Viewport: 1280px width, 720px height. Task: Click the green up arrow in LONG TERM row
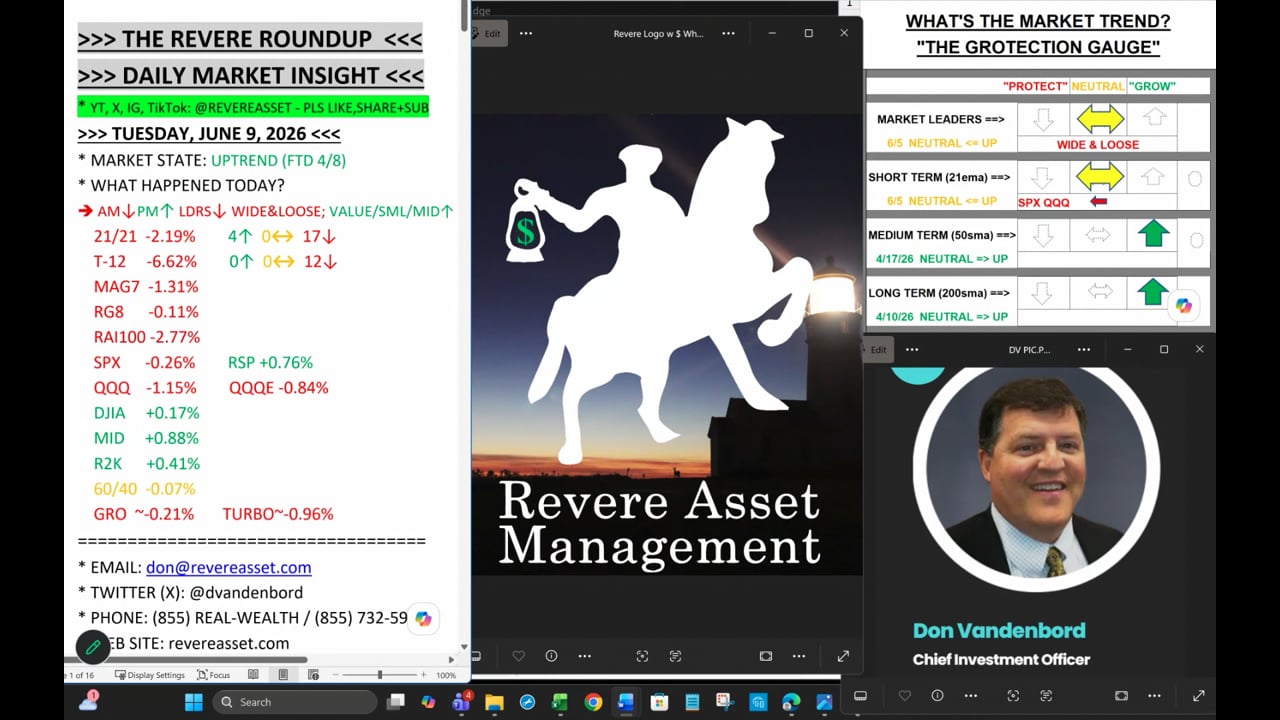pyautogui.click(x=1153, y=292)
